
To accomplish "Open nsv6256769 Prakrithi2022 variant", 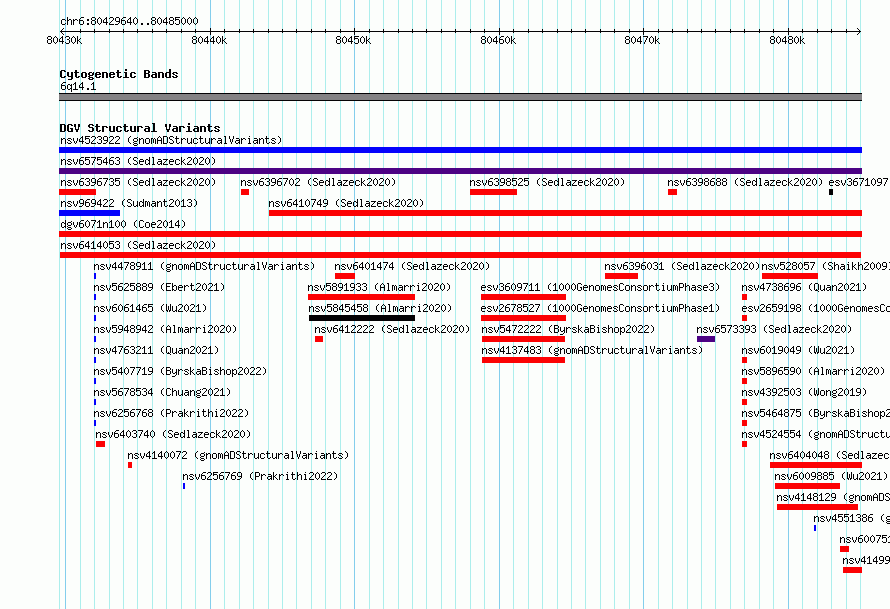I will pyautogui.click(x=260, y=476).
